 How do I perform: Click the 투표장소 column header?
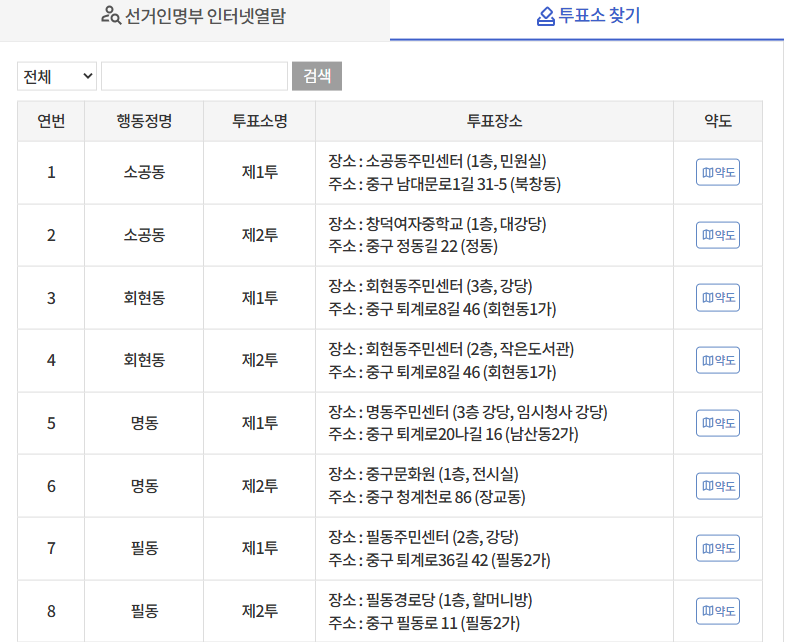coord(495,121)
